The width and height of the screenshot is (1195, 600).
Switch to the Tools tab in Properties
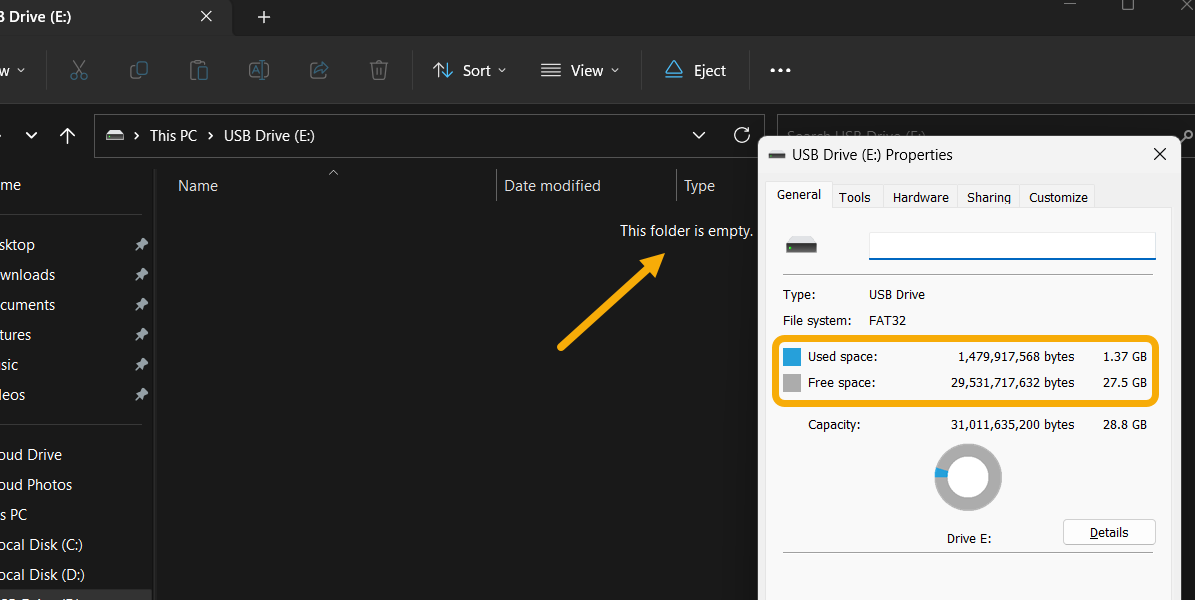click(855, 196)
